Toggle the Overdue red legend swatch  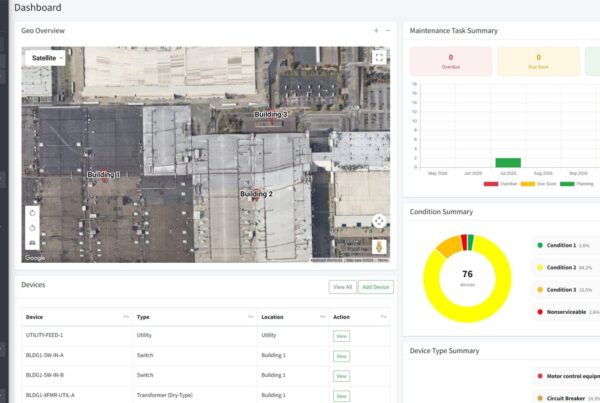point(491,184)
